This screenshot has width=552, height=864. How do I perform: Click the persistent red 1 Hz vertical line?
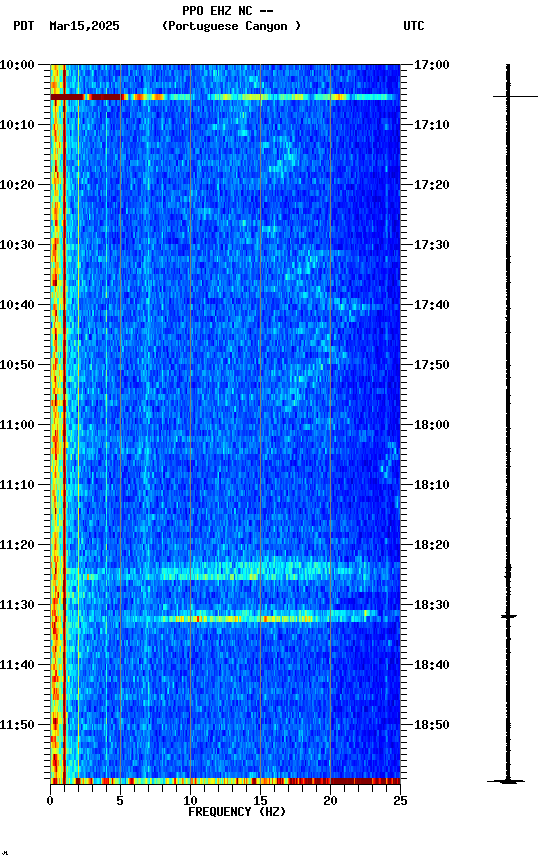tap(64, 423)
